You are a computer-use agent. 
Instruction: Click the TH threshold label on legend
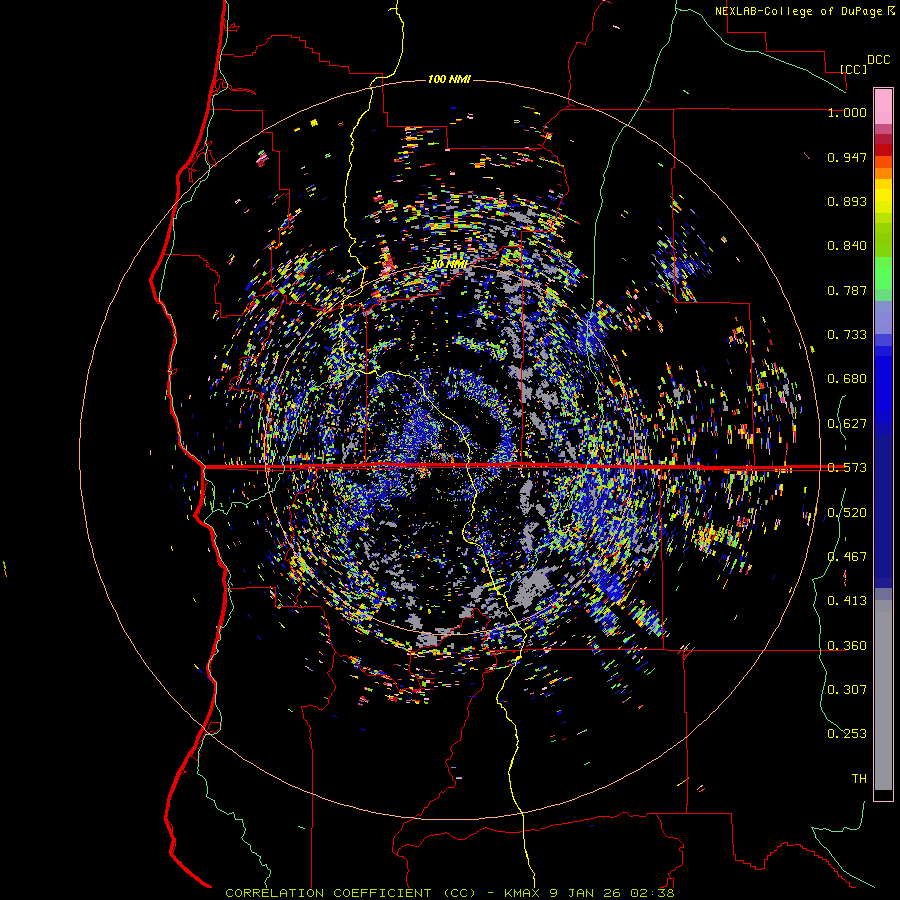click(859, 779)
